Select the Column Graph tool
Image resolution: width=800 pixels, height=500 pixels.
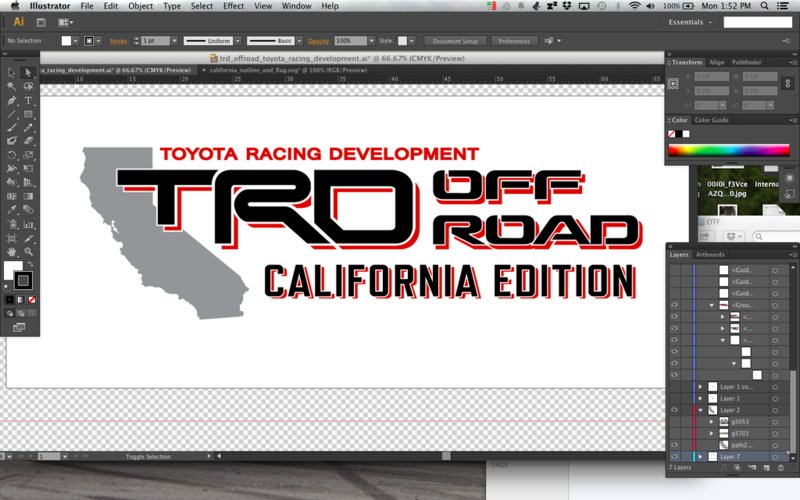tap(28, 224)
